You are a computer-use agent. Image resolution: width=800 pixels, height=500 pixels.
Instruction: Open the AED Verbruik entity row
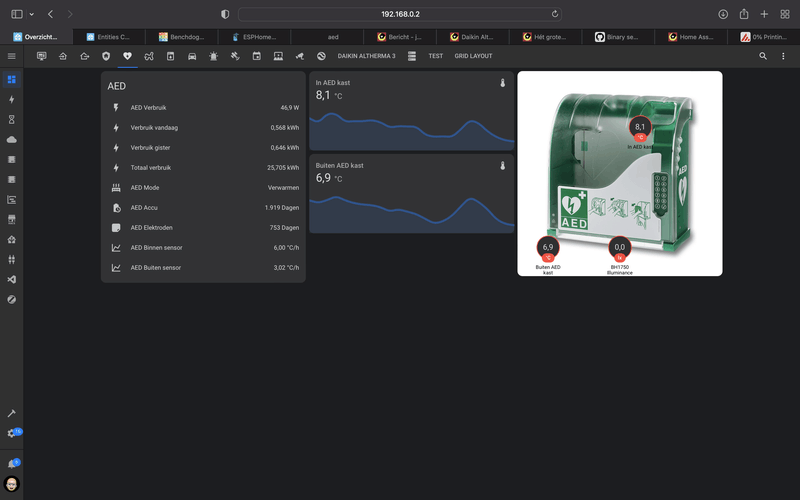coord(203,108)
